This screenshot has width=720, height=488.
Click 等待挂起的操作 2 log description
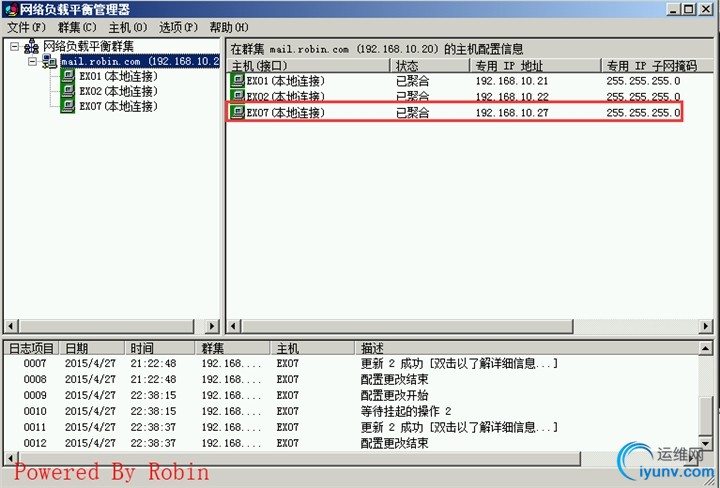point(406,411)
